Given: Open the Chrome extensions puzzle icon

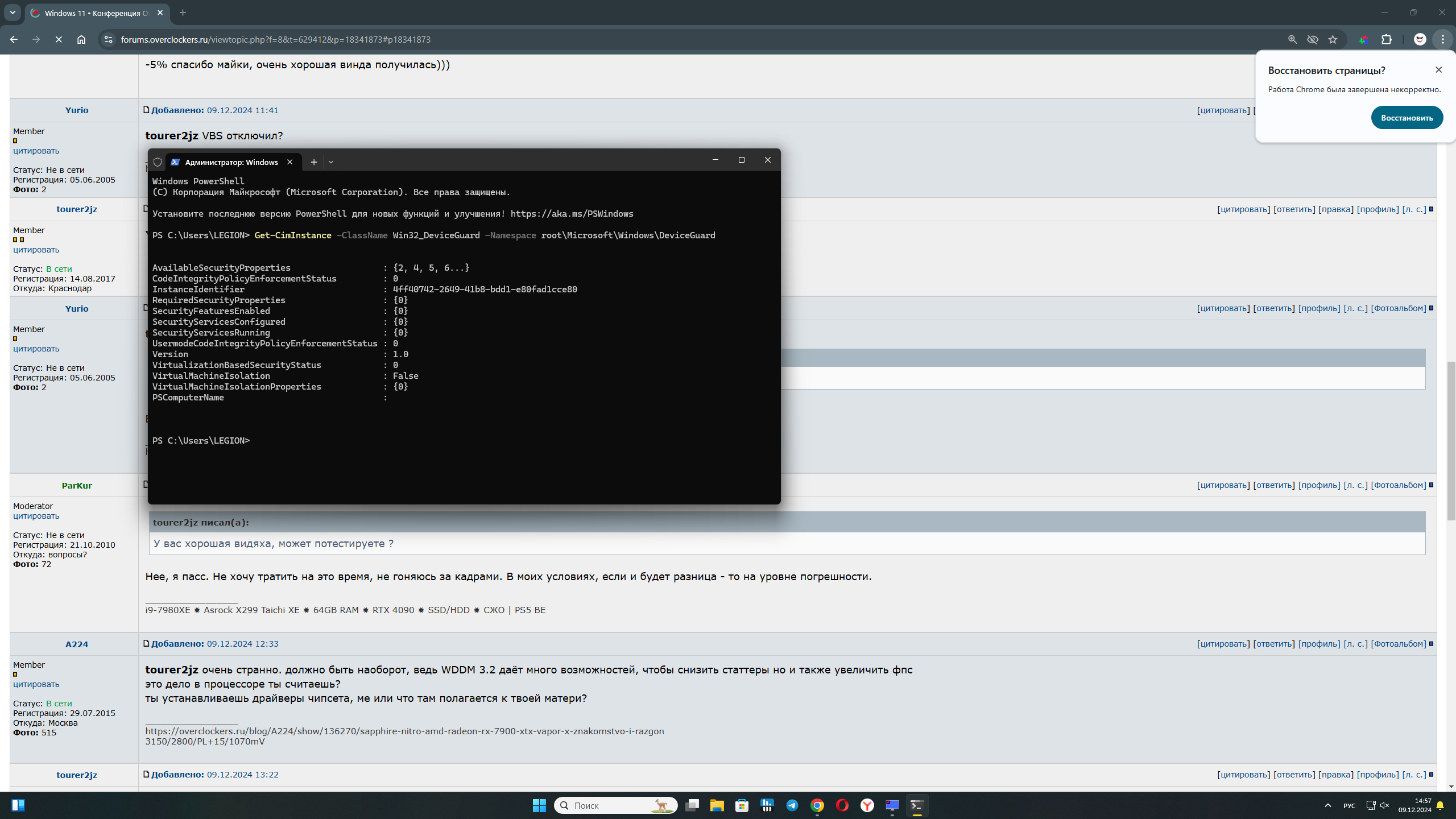Looking at the screenshot, I should click(x=1387, y=39).
